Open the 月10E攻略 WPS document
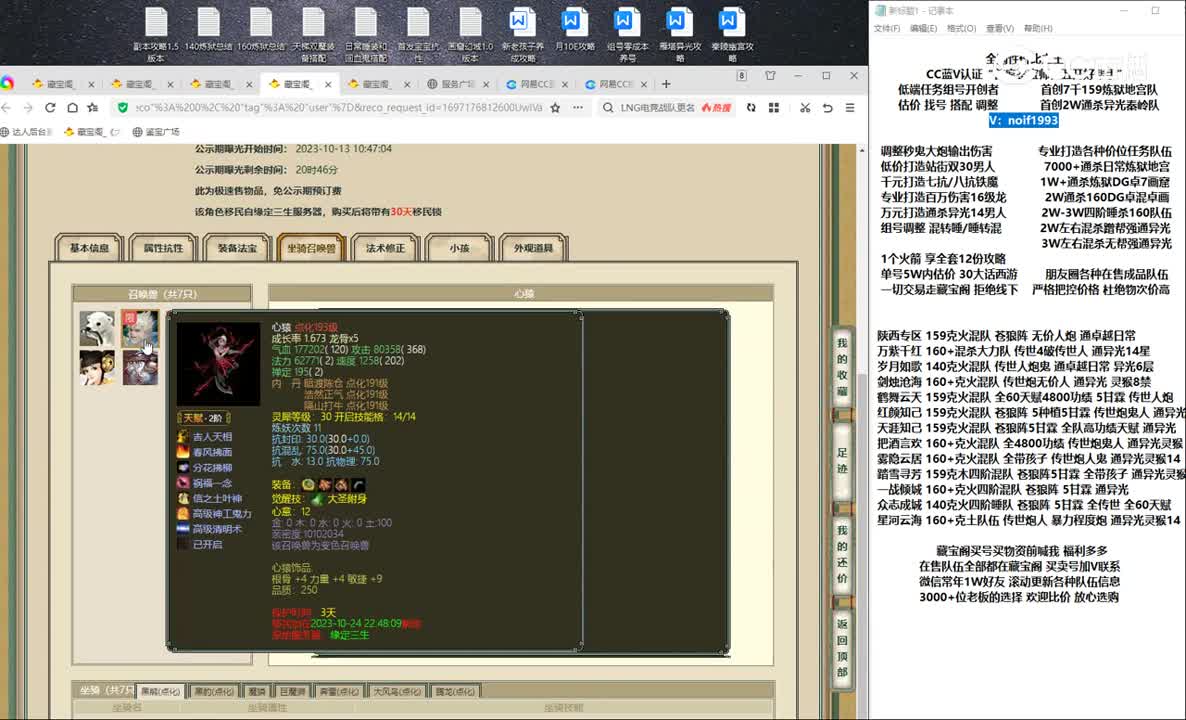 574,30
